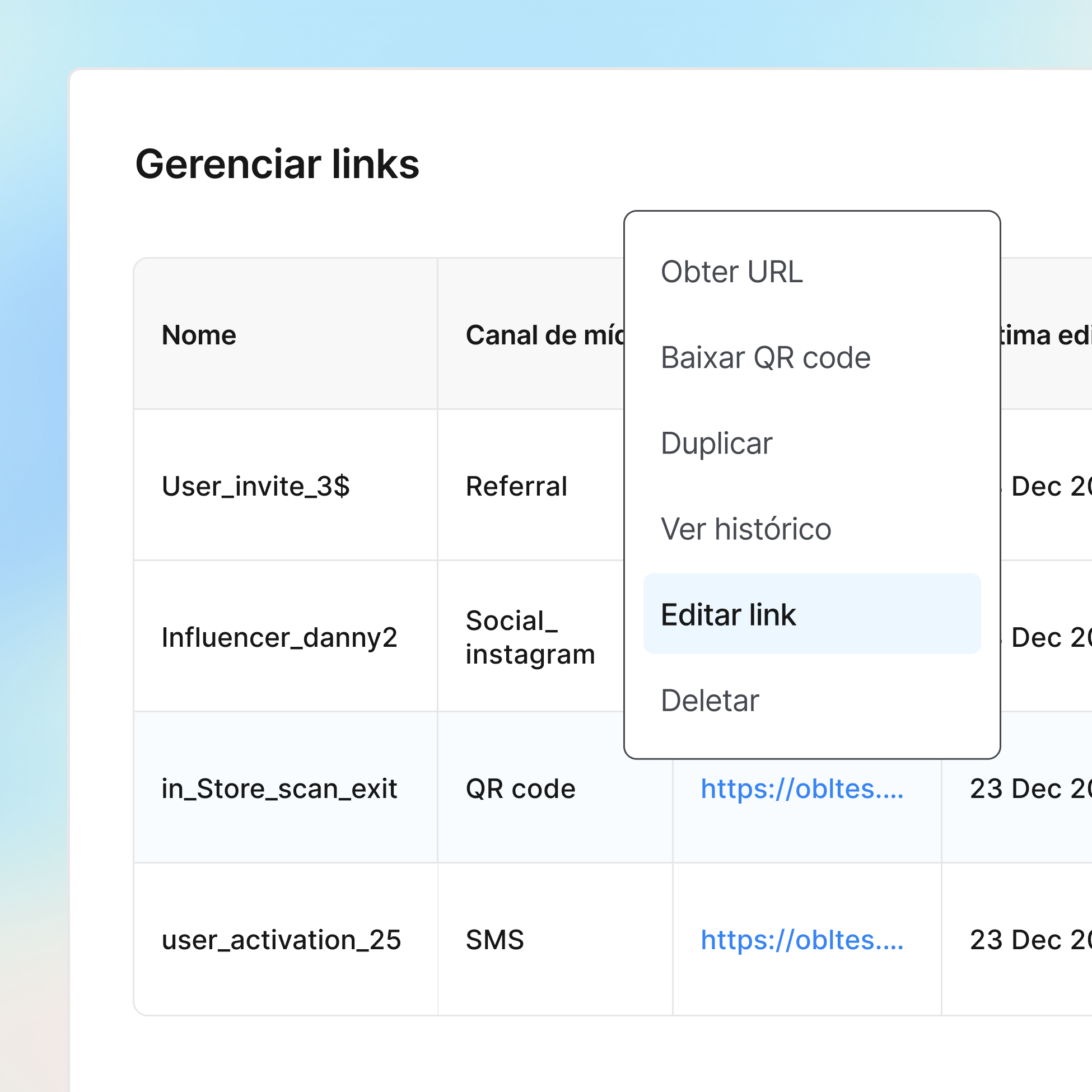Image resolution: width=1092 pixels, height=1092 pixels.
Task: Click the Social_instagram channel cell
Action: [530, 638]
